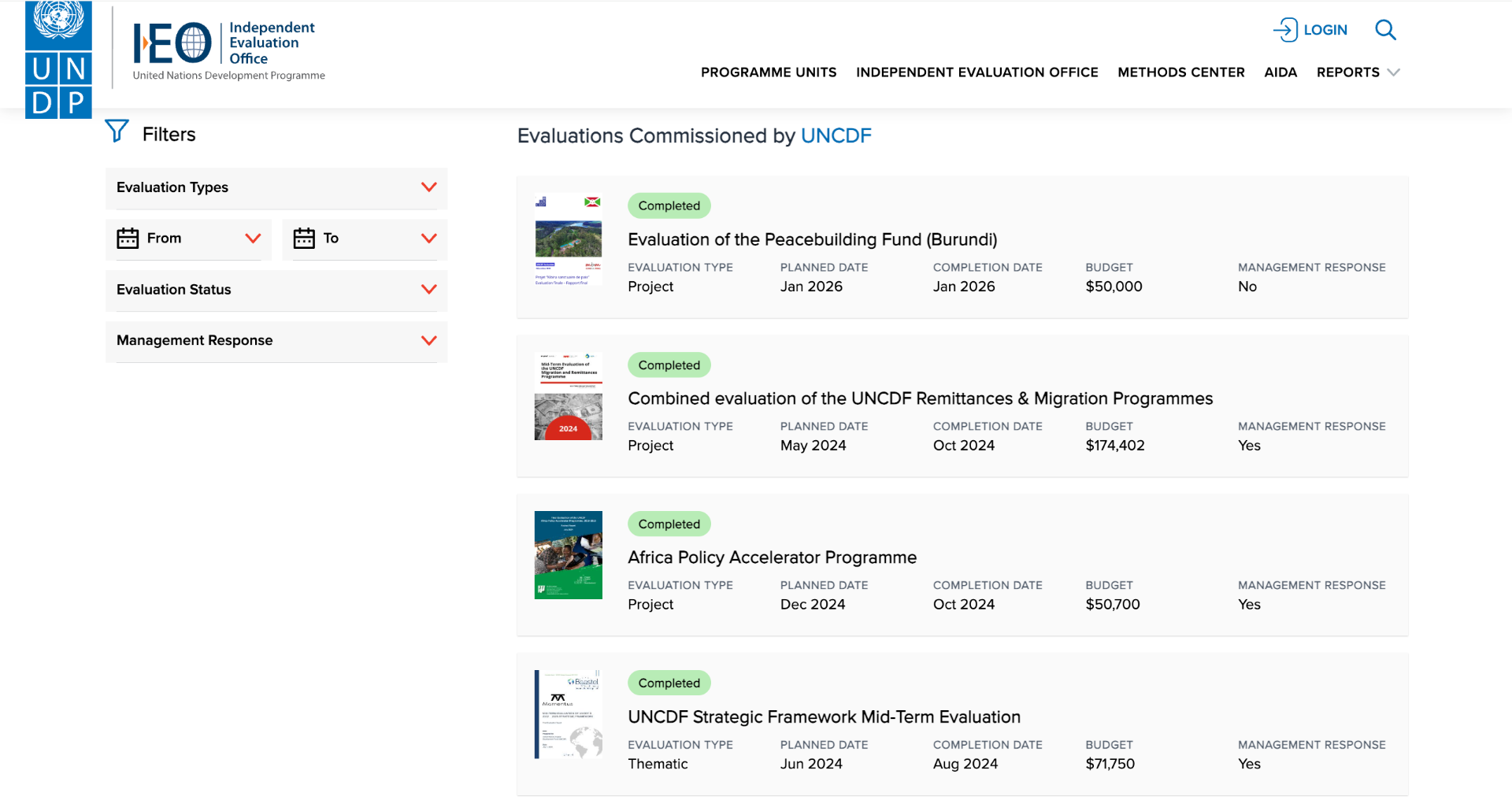Open the Remittances & Migration report thumbnail
This screenshot has height=800, width=1512.
pyautogui.click(x=569, y=396)
